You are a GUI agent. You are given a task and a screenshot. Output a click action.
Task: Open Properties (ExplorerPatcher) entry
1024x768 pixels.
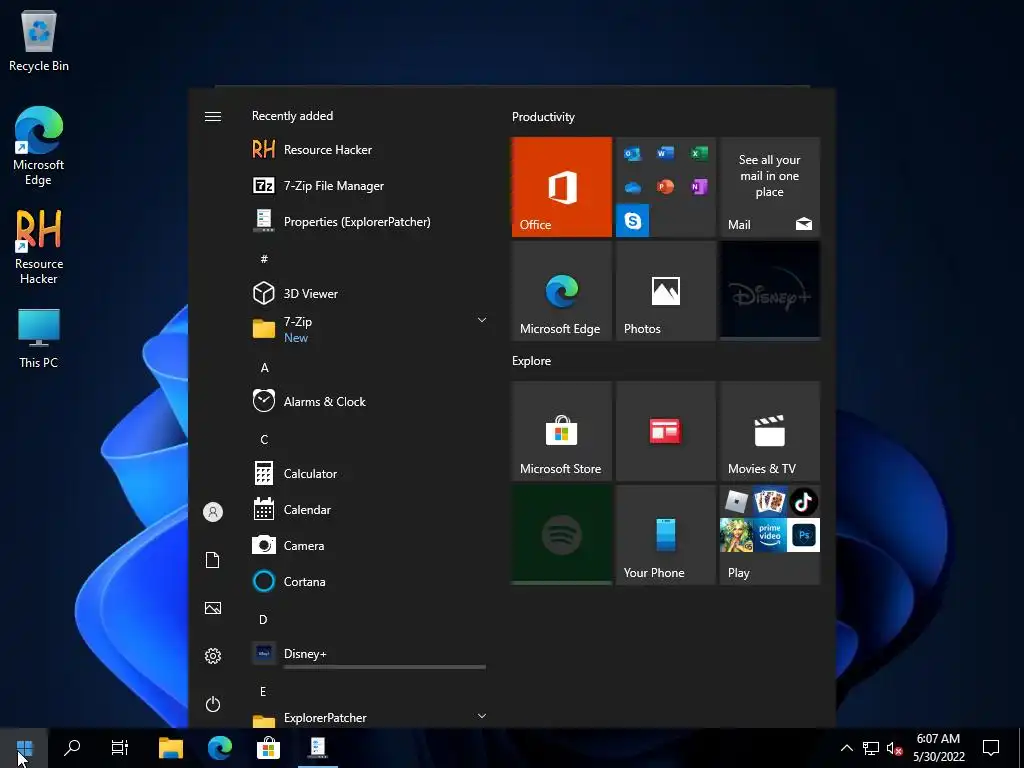[368, 221]
